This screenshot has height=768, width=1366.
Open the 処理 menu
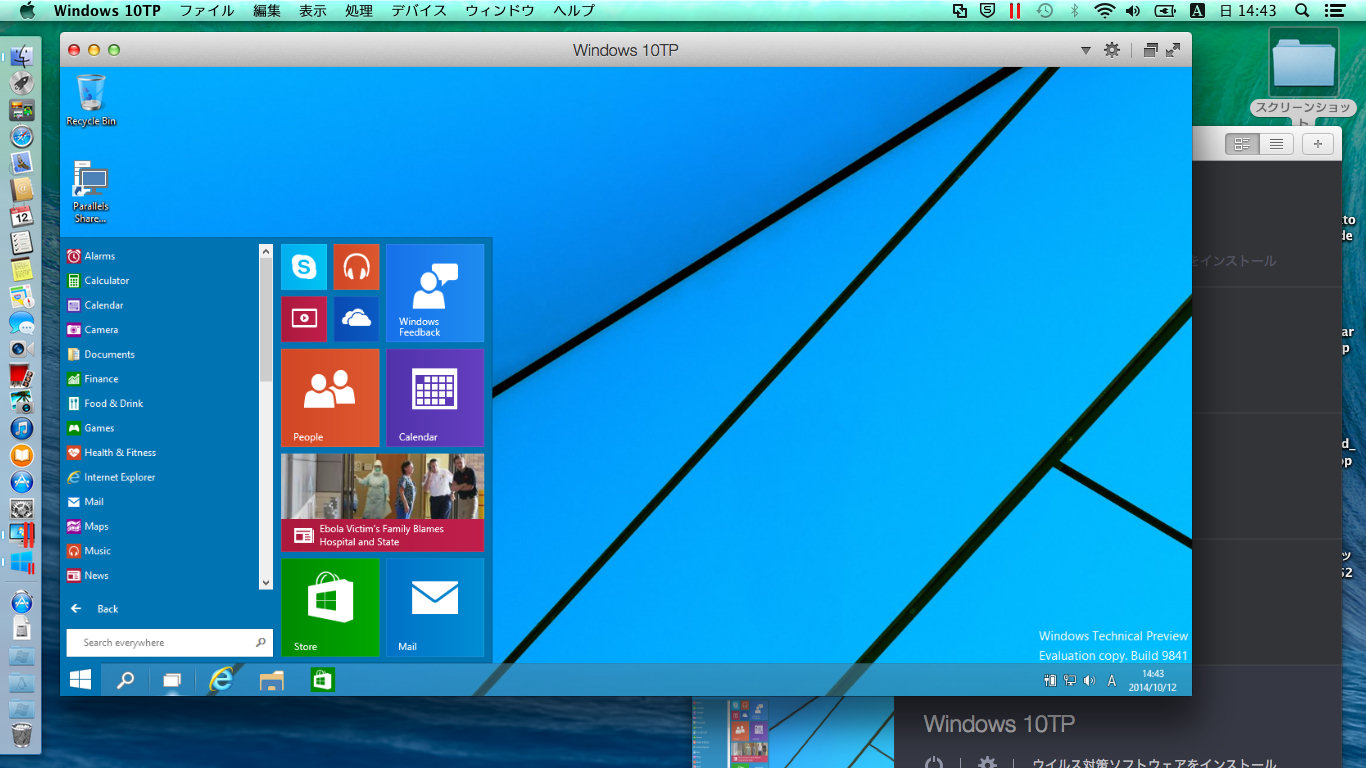pos(358,11)
